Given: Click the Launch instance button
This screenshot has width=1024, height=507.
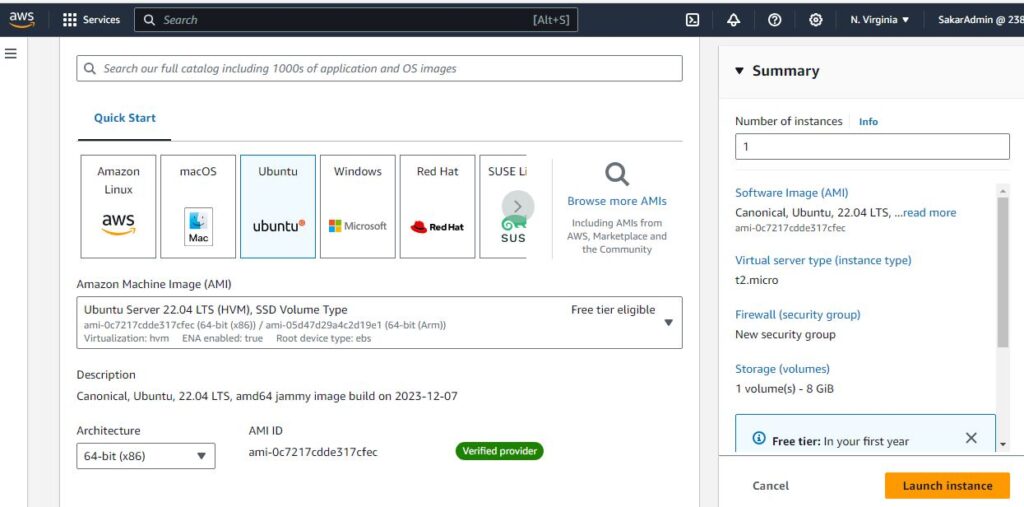Looking at the screenshot, I should click(x=947, y=485).
